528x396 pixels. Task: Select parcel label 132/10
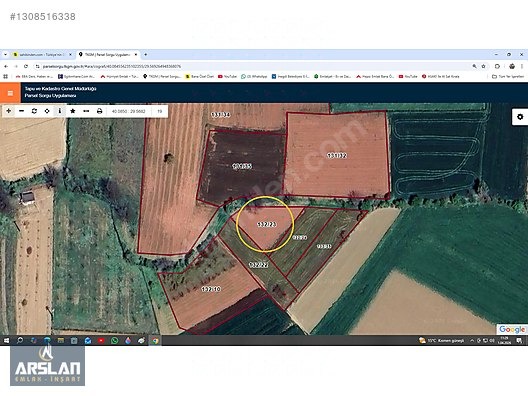click(211, 289)
